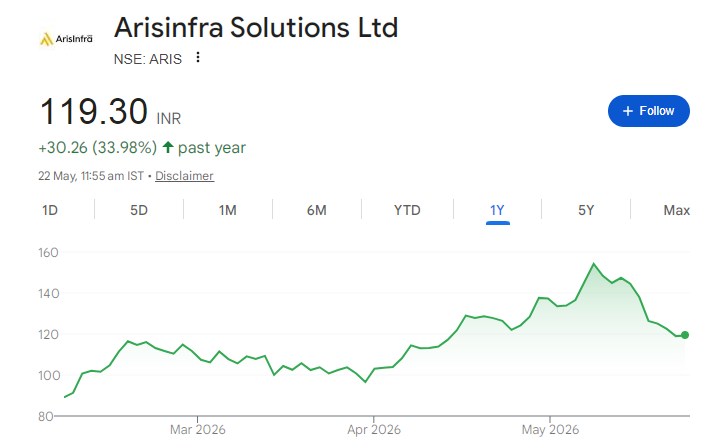Image resolution: width=707 pixels, height=448 pixels.
Task: Open the Disclaimer link
Action: [184, 176]
